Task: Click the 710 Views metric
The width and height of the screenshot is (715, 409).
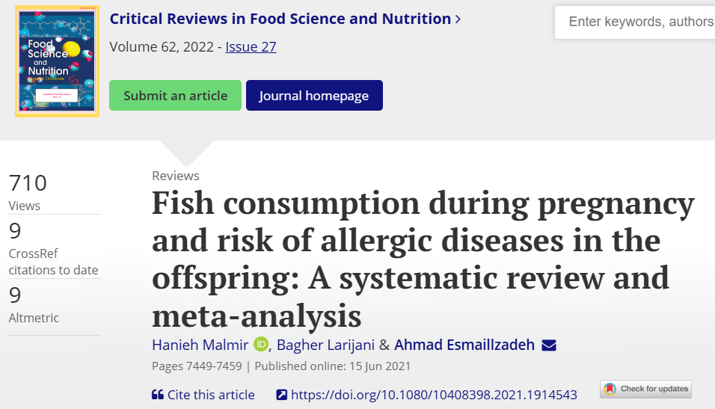Action: click(28, 192)
